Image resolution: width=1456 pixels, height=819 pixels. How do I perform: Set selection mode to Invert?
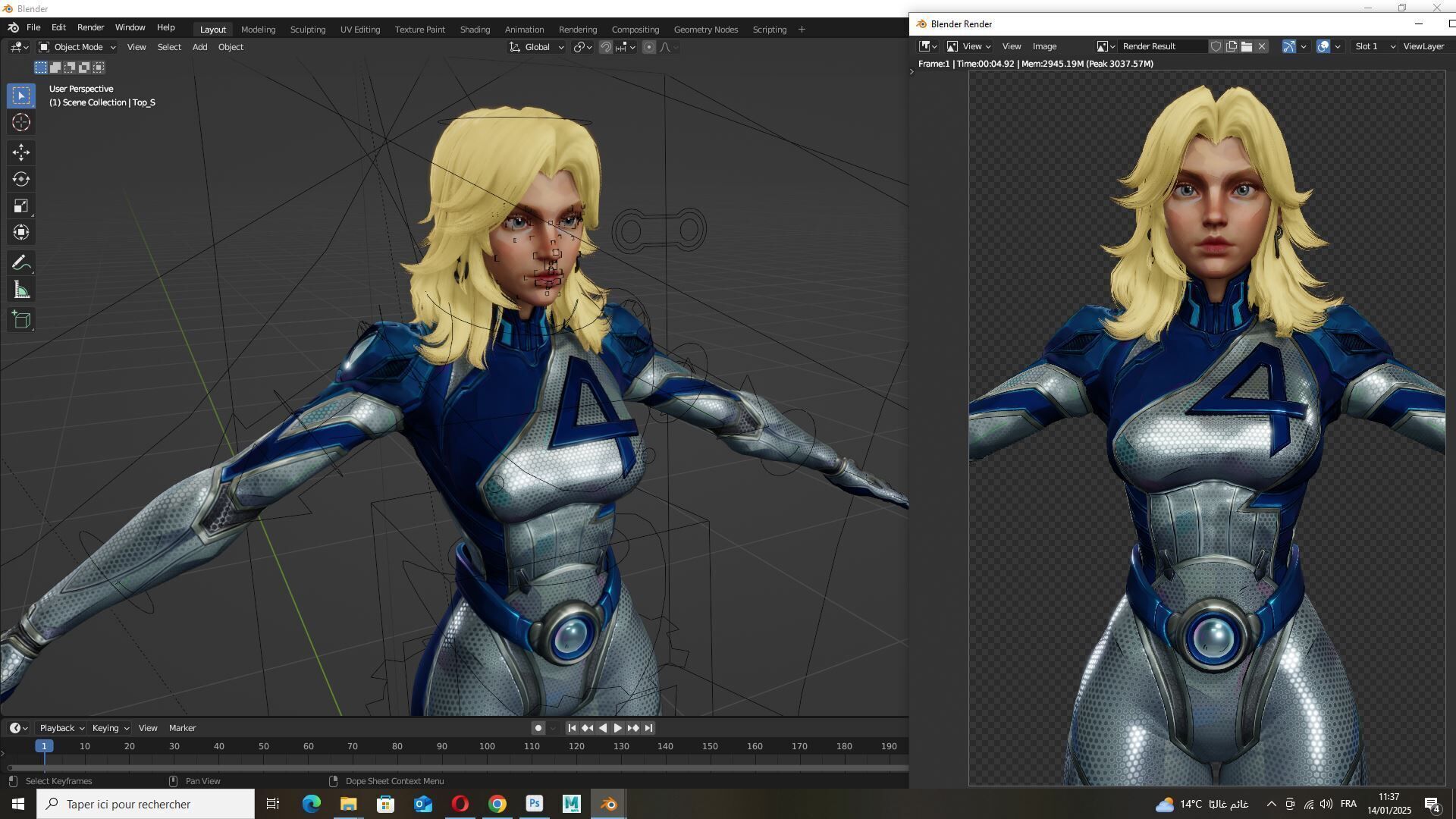(84, 67)
